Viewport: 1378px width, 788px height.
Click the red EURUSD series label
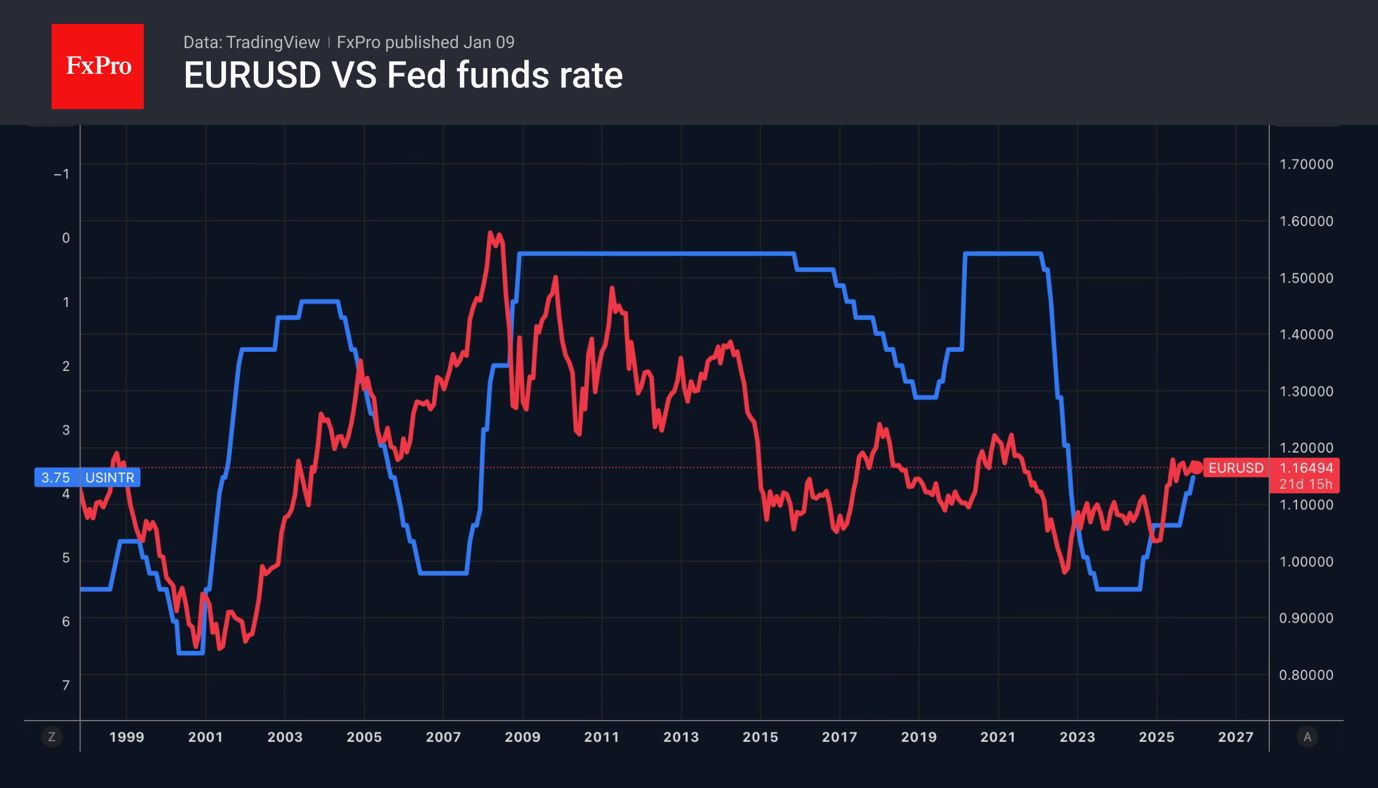click(x=1236, y=468)
